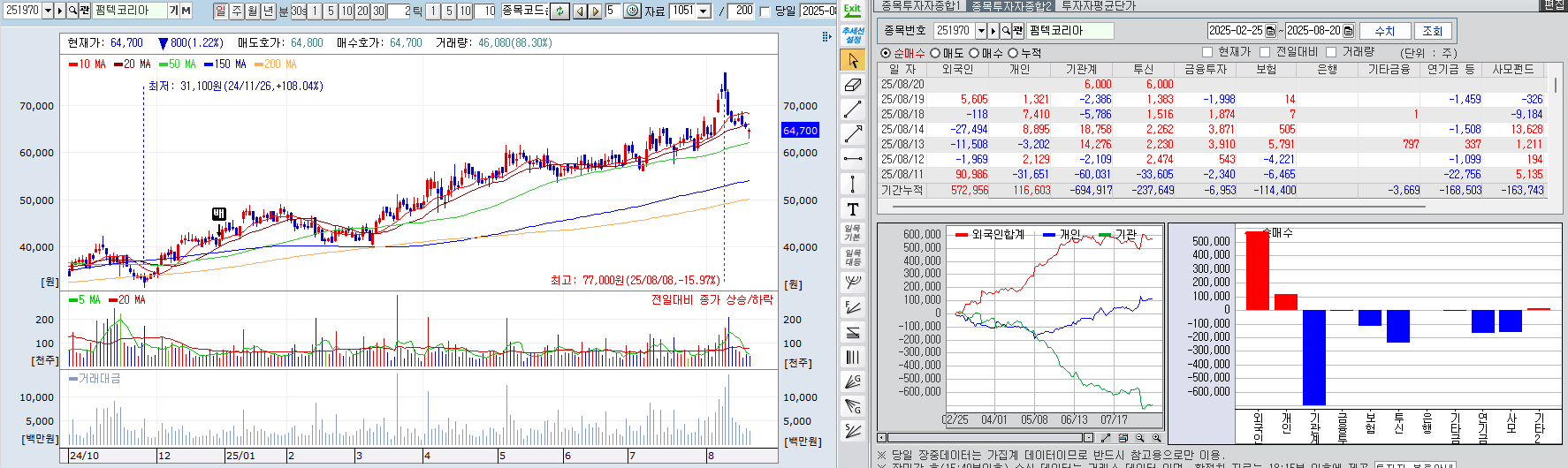Viewport: 1568px width, 468px height.
Task: Click the 기 button next to chart stock name
Action: click(x=173, y=11)
